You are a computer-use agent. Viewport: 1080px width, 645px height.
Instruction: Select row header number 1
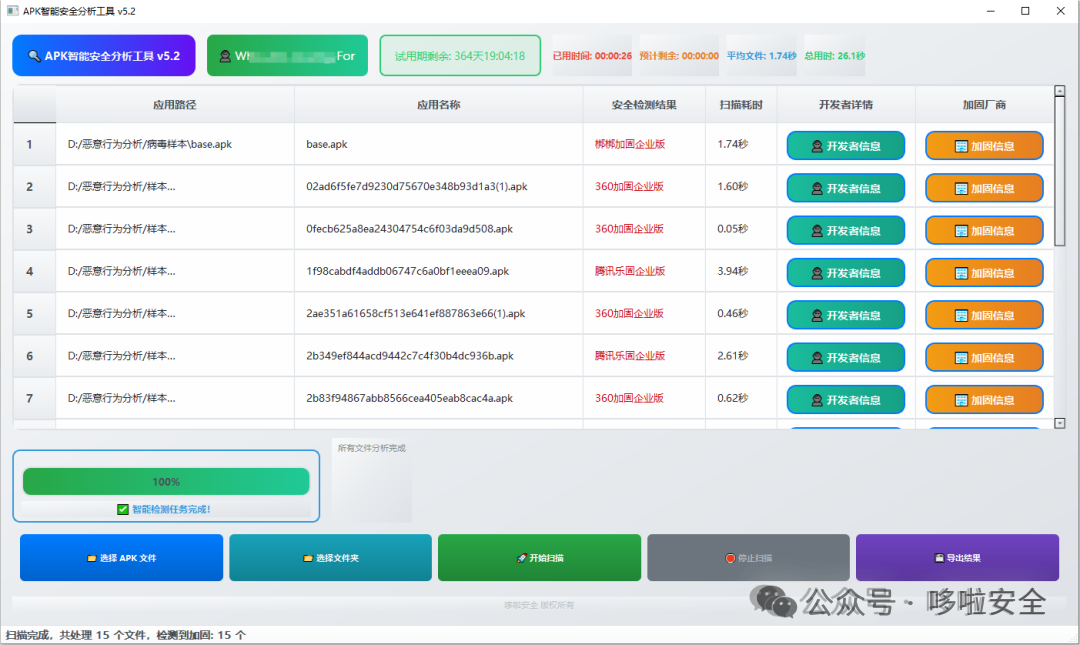click(x=34, y=144)
